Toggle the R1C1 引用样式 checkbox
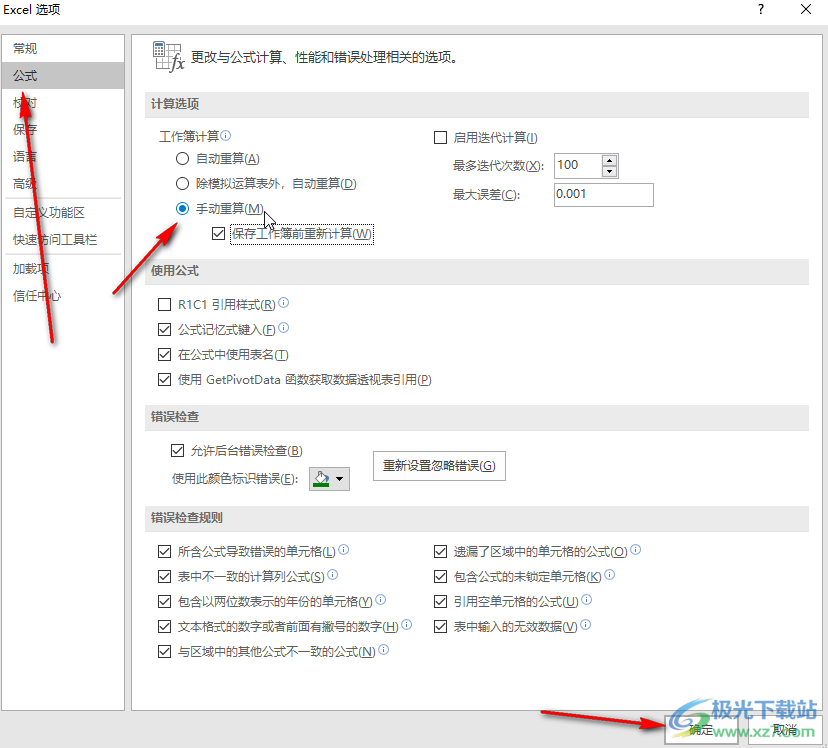Screen dimensions: 828x748 coord(165,304)
